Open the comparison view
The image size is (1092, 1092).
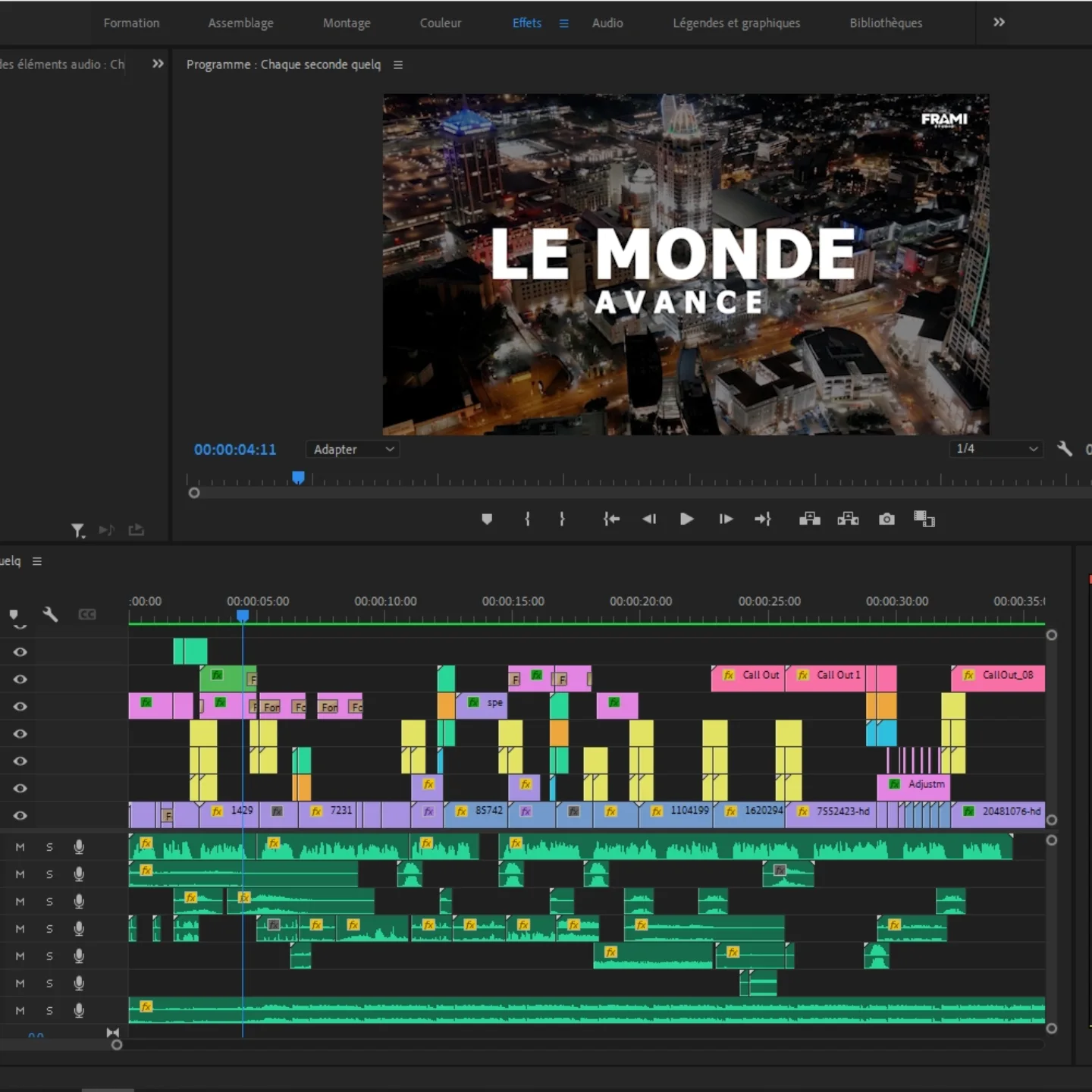(x=924, y=519)
